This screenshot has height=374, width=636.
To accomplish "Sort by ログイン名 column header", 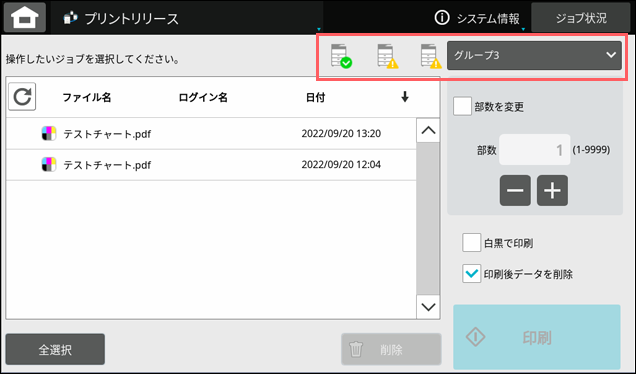I will pyautogui.click(x=203, y=97).
